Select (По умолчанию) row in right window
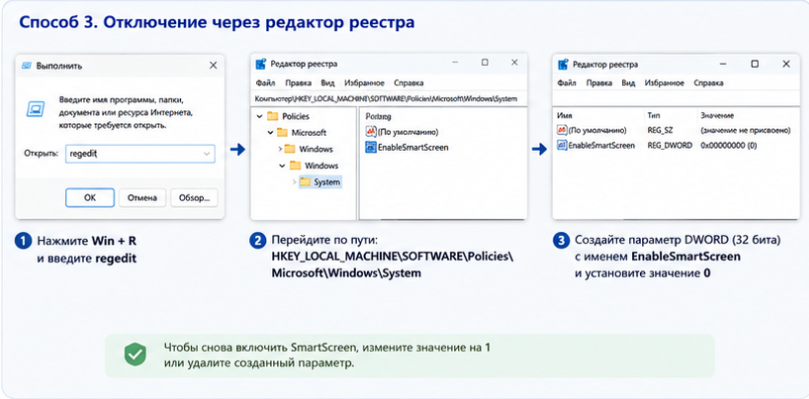 674,130
